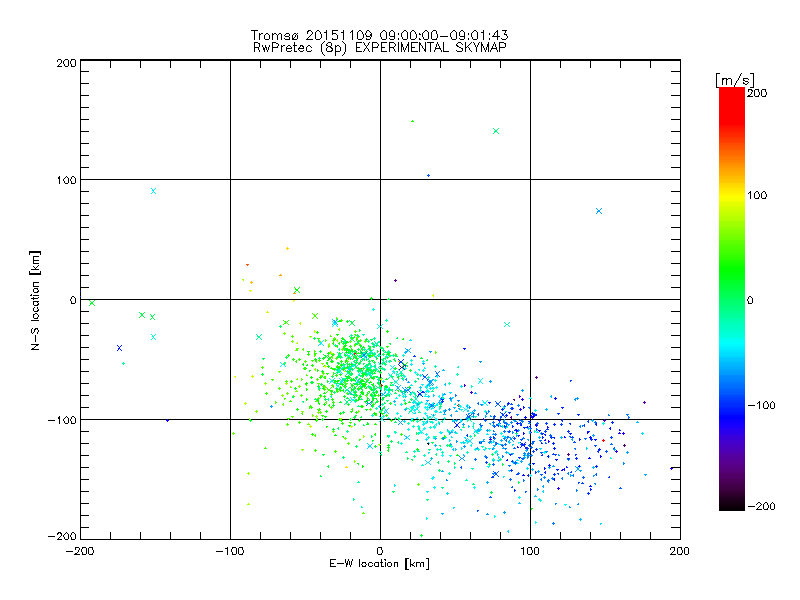Screen dimensions: 800x600
Task: Click the subtitle 'RwPretec (8p) EXPERIMENTAL SKYMAP'
Action: (380, 48)
